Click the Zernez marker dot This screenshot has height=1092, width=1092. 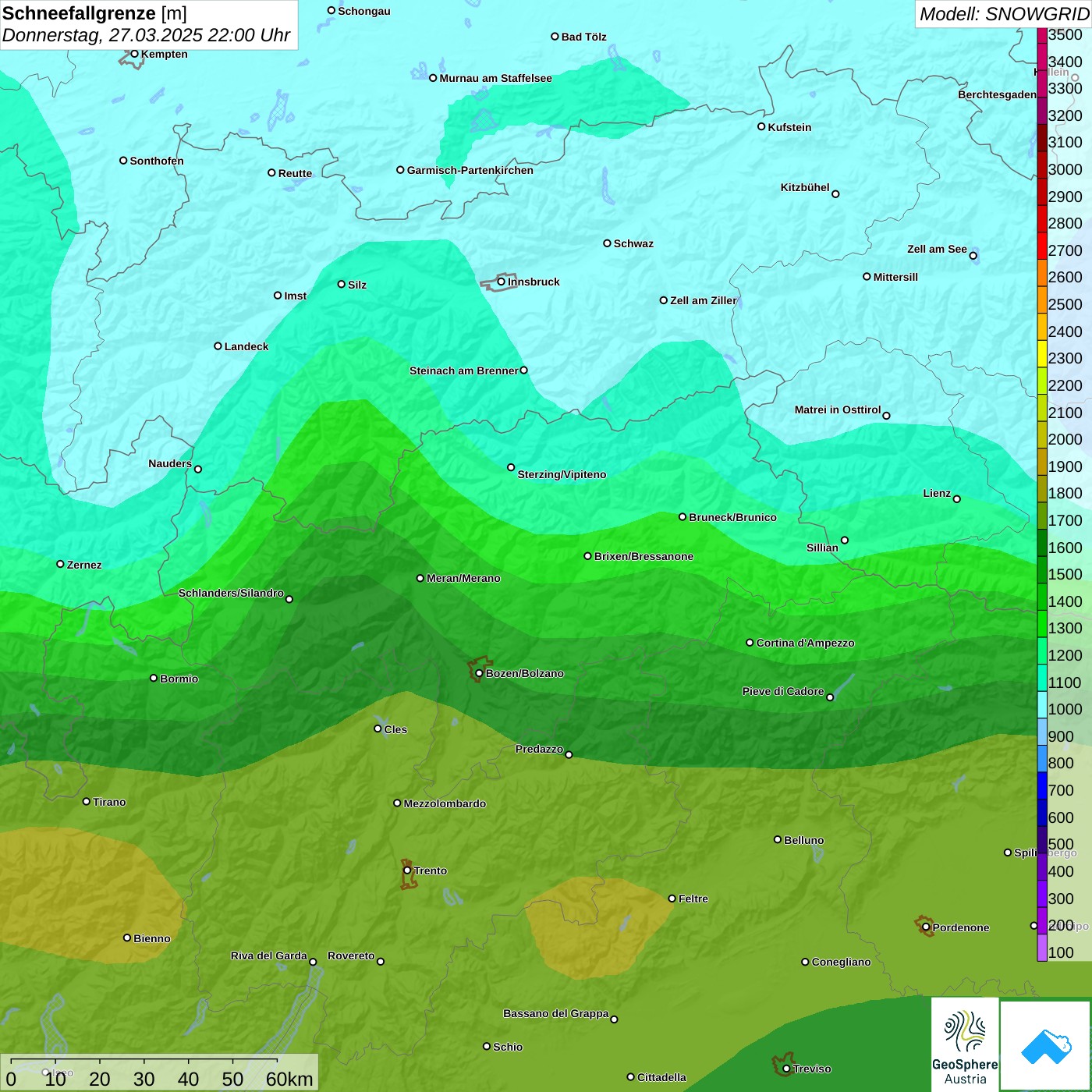60,564
